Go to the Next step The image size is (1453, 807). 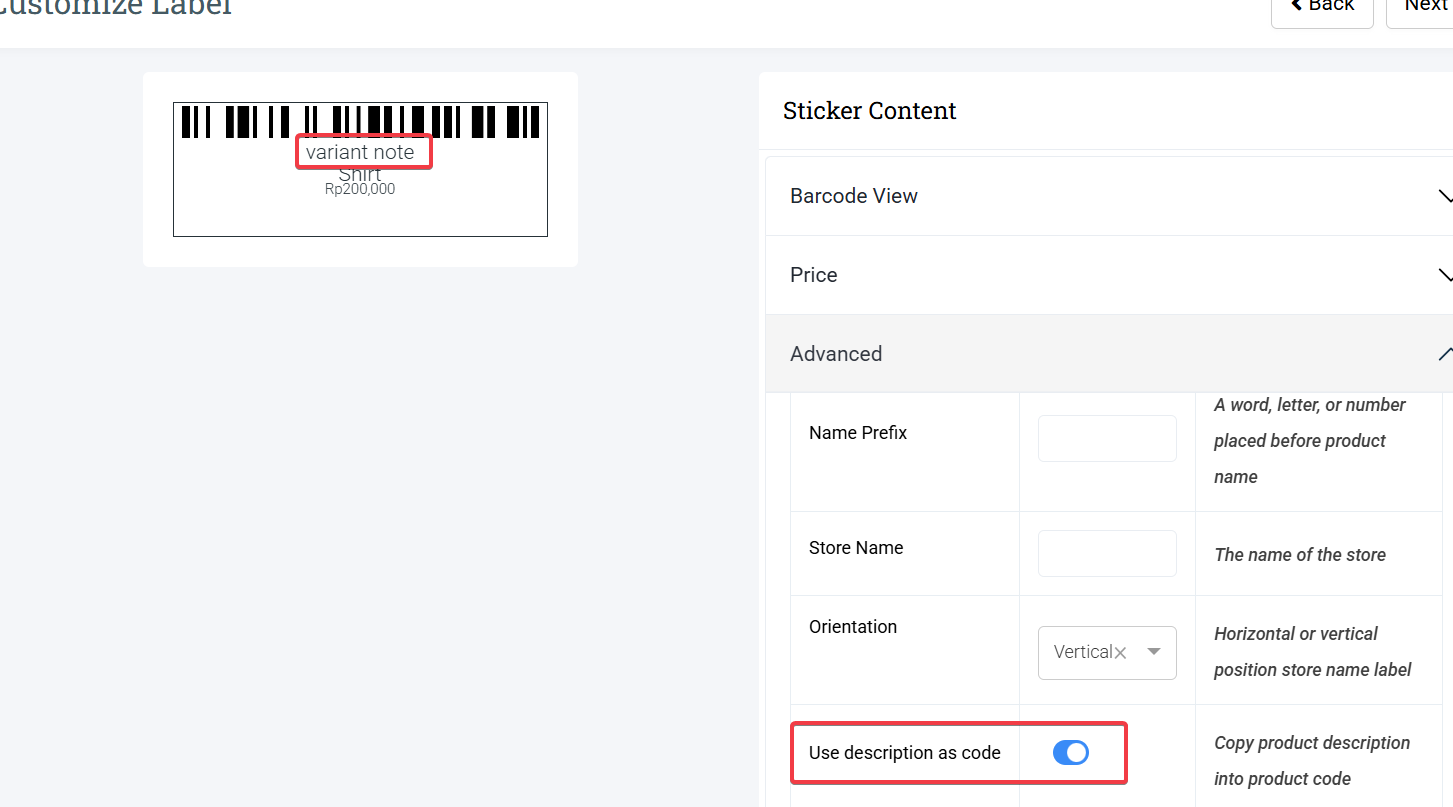[1425, 6]
